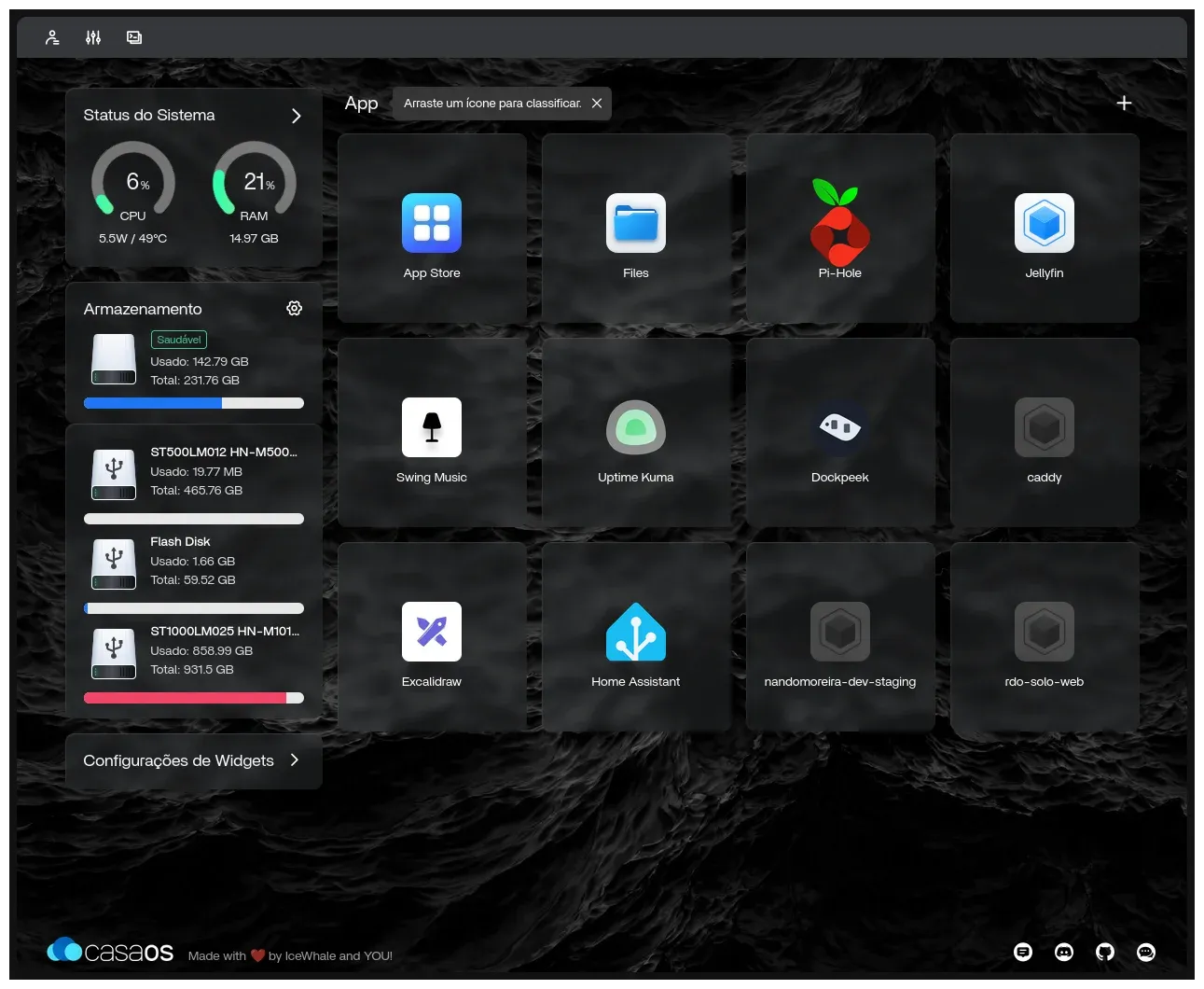The width and height of the screenshot is (1204, 989).
Task: Open the Discord icon in footer
Action: (x=1064, y=952)
